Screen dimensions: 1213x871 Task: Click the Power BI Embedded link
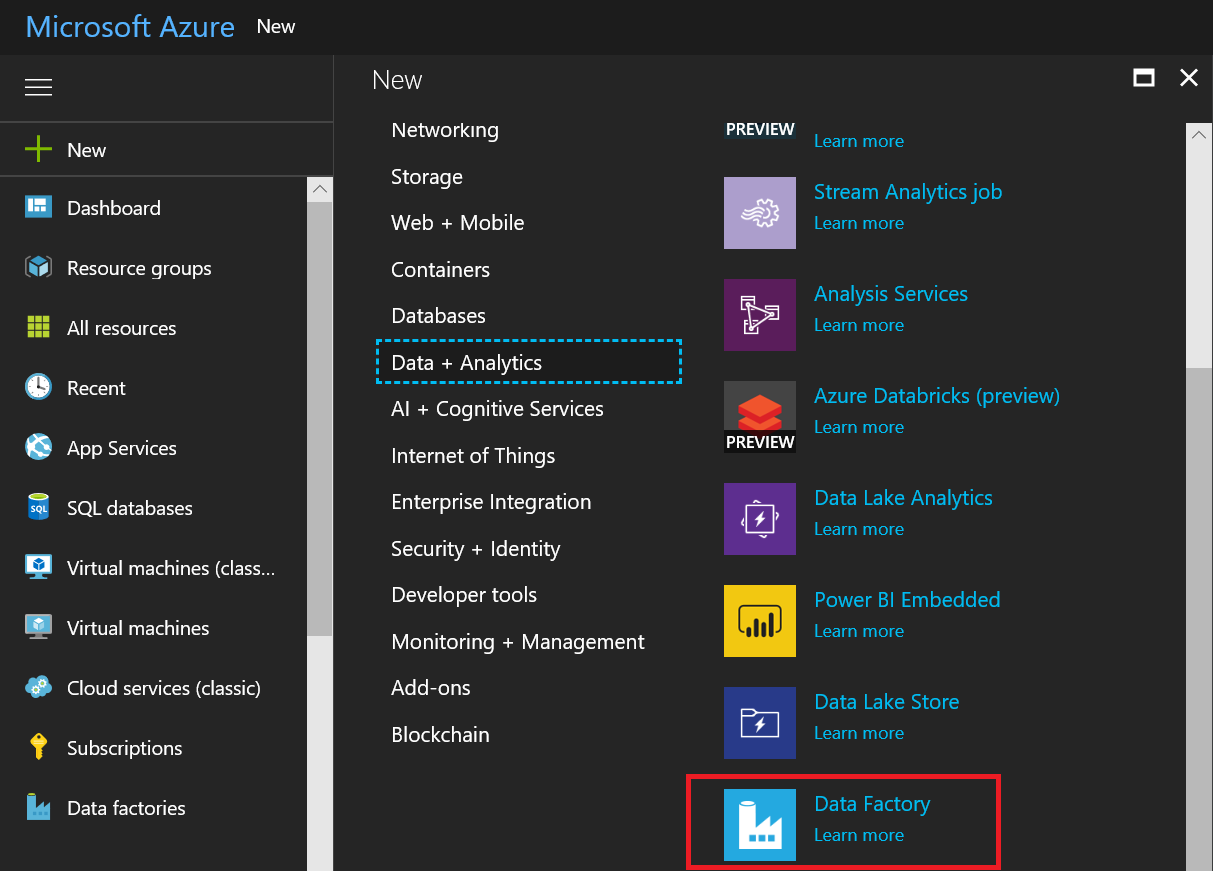point(907,600)
